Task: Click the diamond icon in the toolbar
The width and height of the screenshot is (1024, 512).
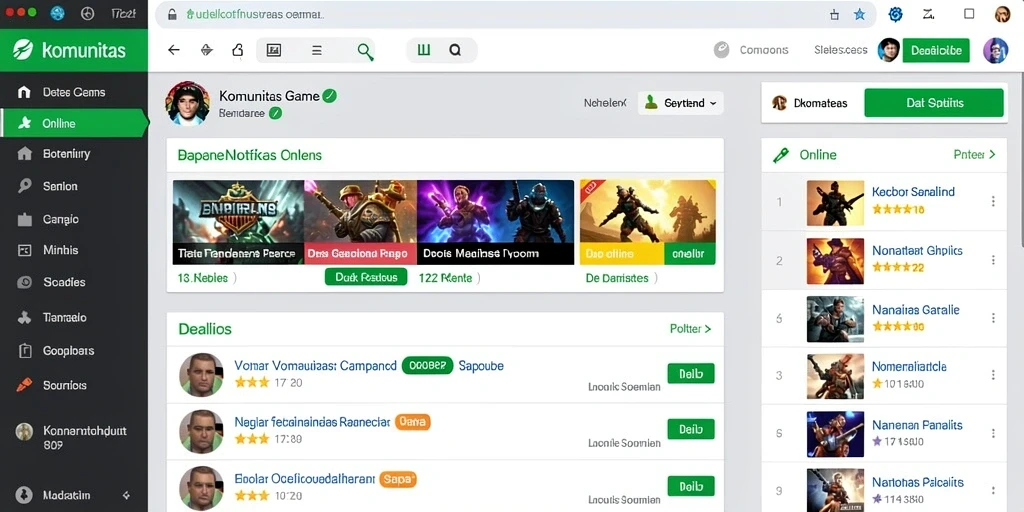Action: point(206,50)
